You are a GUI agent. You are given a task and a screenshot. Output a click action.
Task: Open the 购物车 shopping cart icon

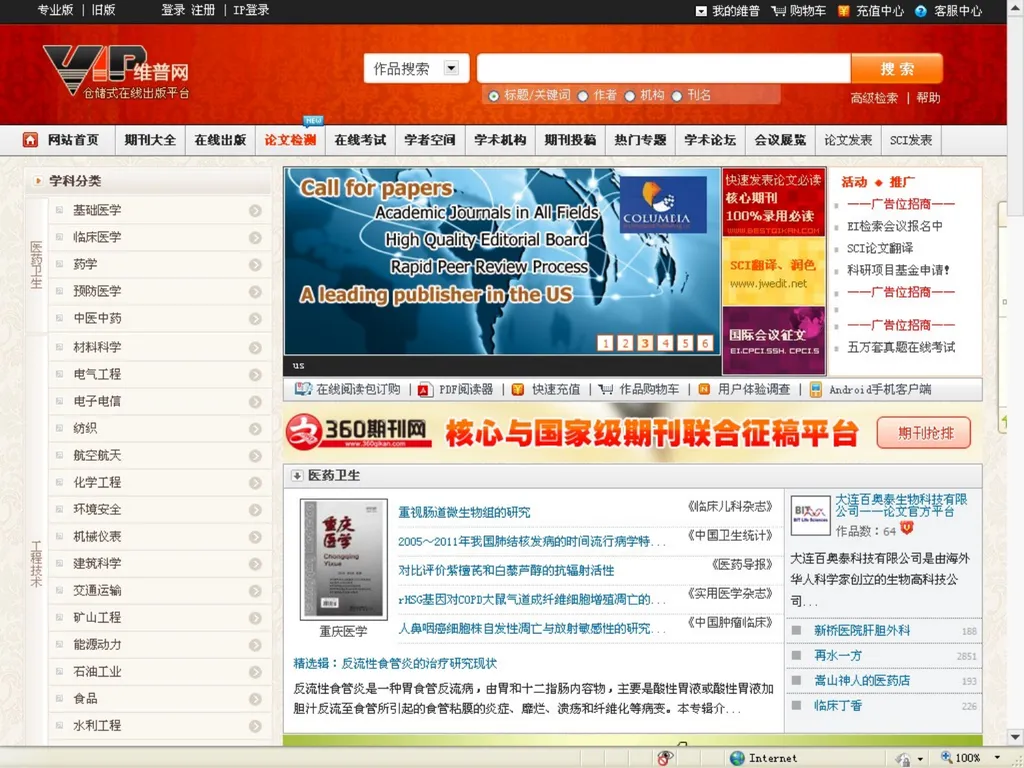[x=778, y=10]
